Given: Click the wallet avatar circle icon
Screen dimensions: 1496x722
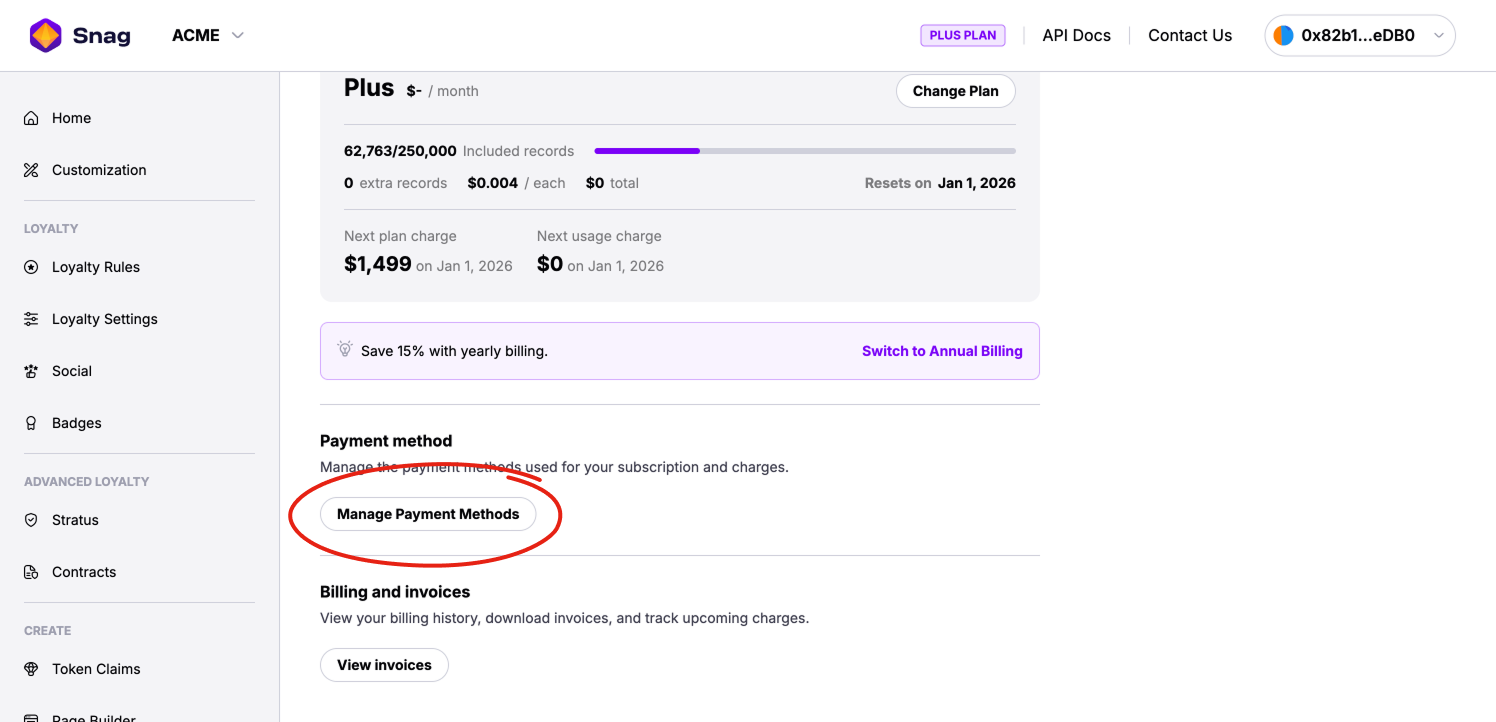Looking at the screenshot, I should click(x=1283, y=36).
